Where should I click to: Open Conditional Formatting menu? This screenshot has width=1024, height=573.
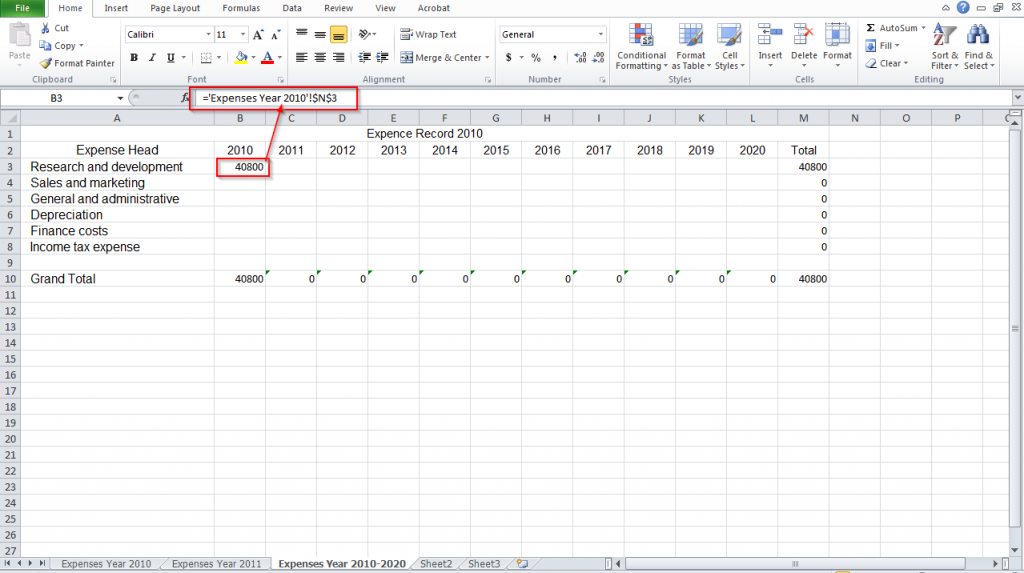[641, 46]
